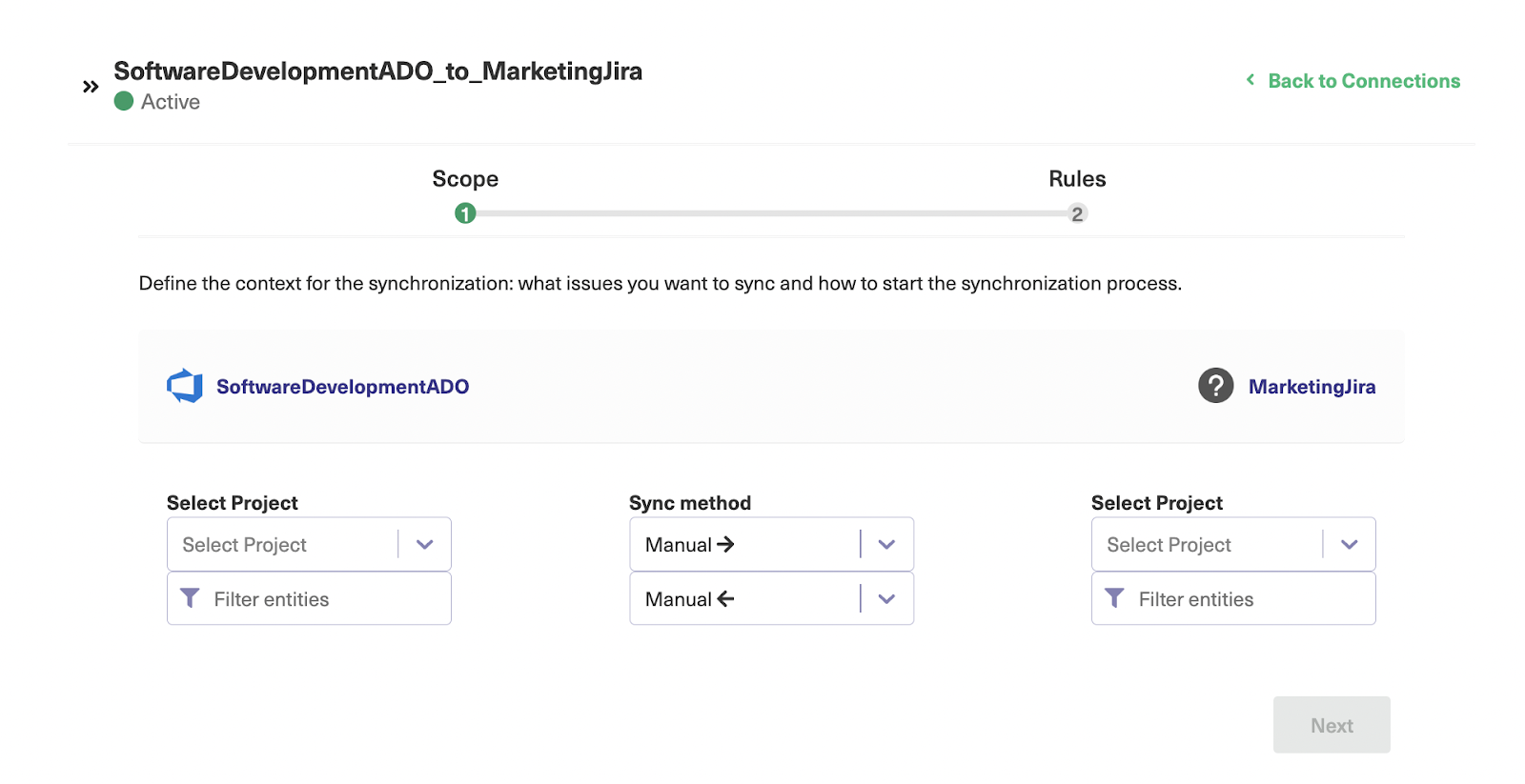Click the filter funnel icon under MarketingJira project

coord(1114,598)
